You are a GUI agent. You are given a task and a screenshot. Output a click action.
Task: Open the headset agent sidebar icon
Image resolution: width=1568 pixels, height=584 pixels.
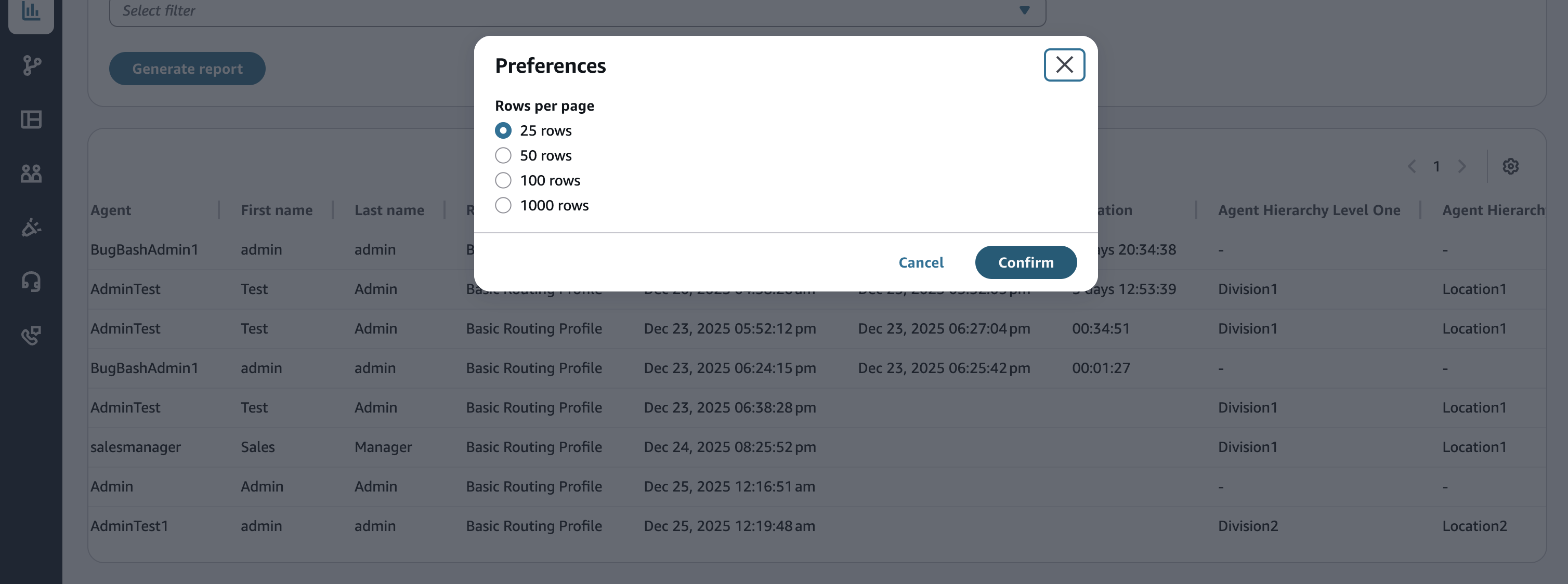tap(31, 282)
